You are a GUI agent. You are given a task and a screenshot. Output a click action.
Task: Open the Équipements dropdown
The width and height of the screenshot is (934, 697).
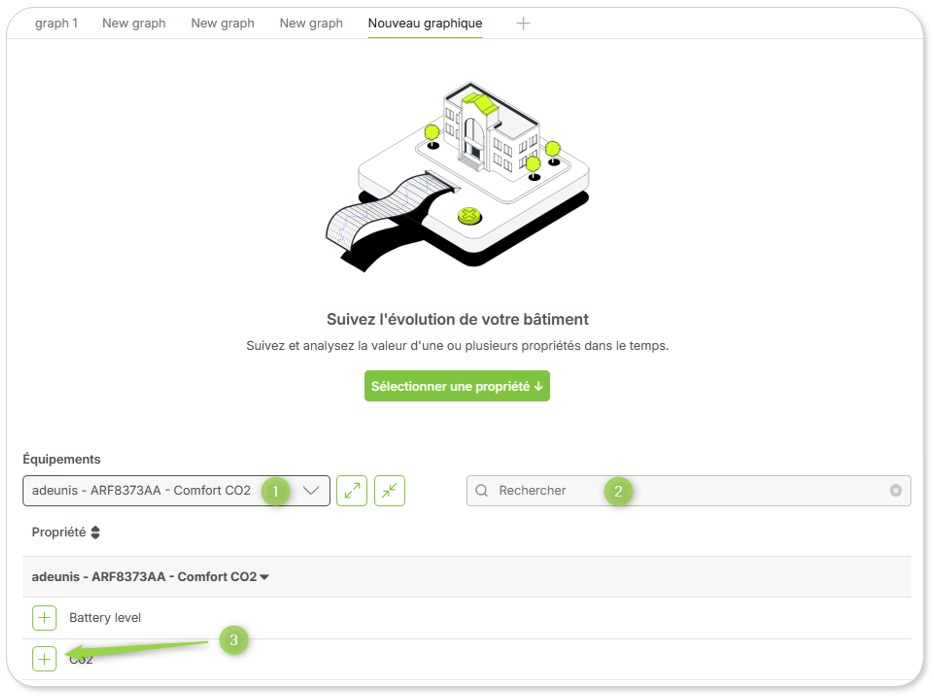coord(176,490)
